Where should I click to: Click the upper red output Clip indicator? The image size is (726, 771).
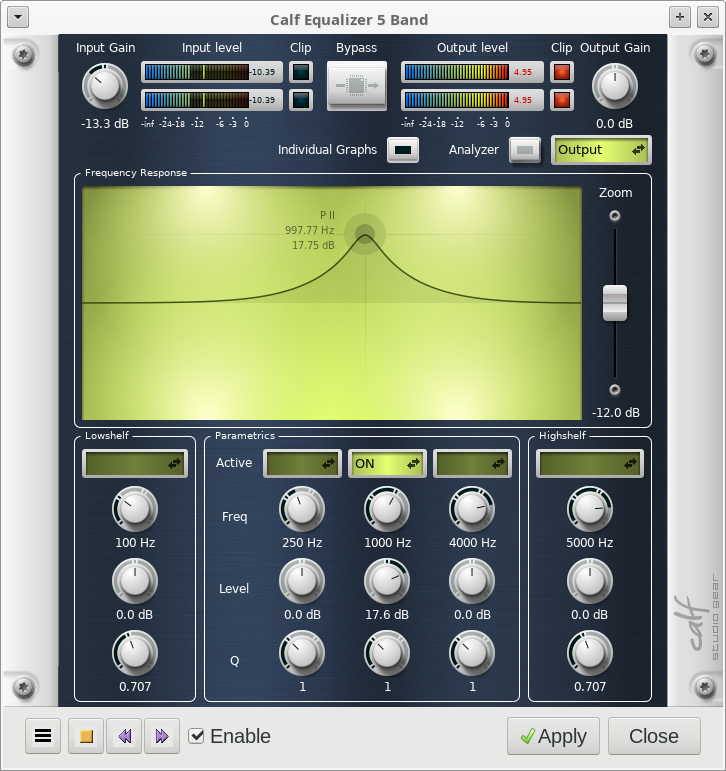point(562,72)
